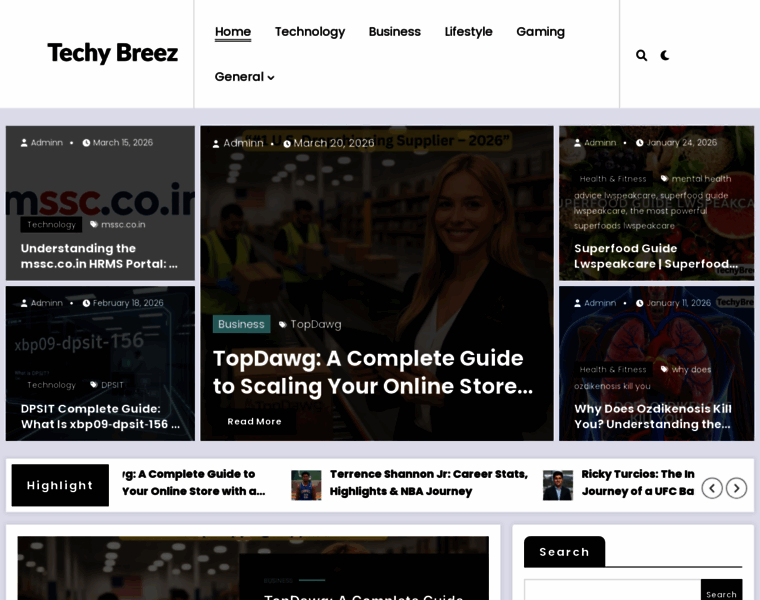Click author icon on the mssc.co.in post

24,143
